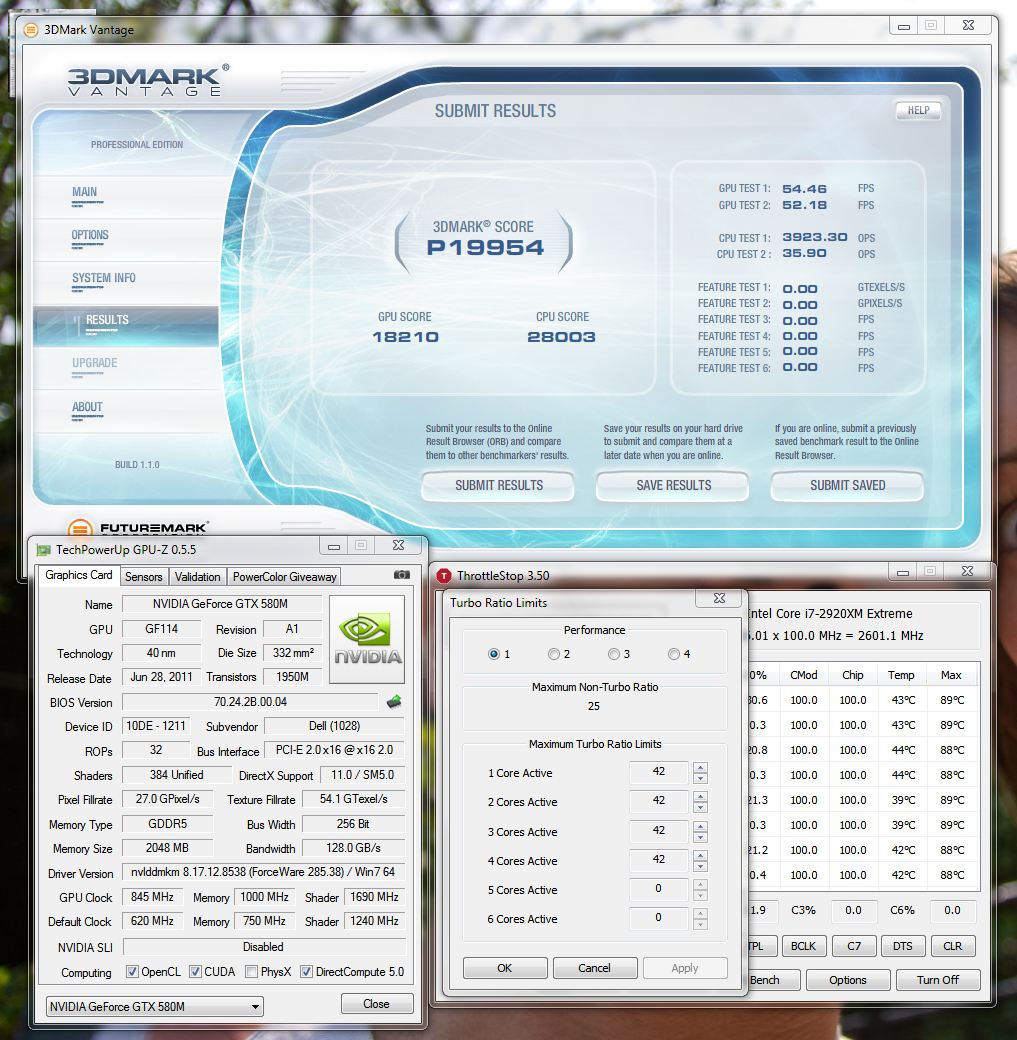This screenshot has width=1017, height=1040.
Task: Click the GPU score value 18210
Action: coord(405,337)
